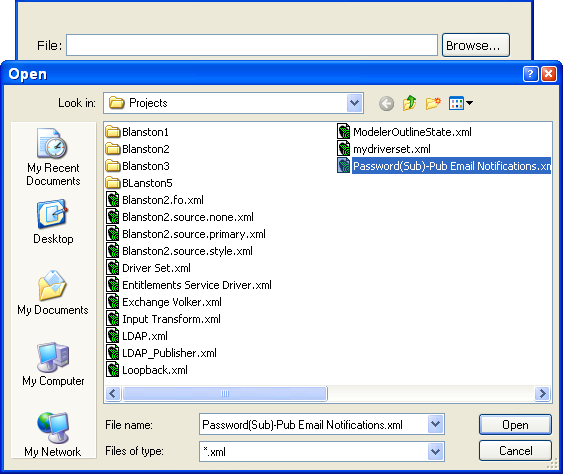Click the Exchange Volker.xml file icon
This screenshot has height=474, width=563.
tap(113, 302)
